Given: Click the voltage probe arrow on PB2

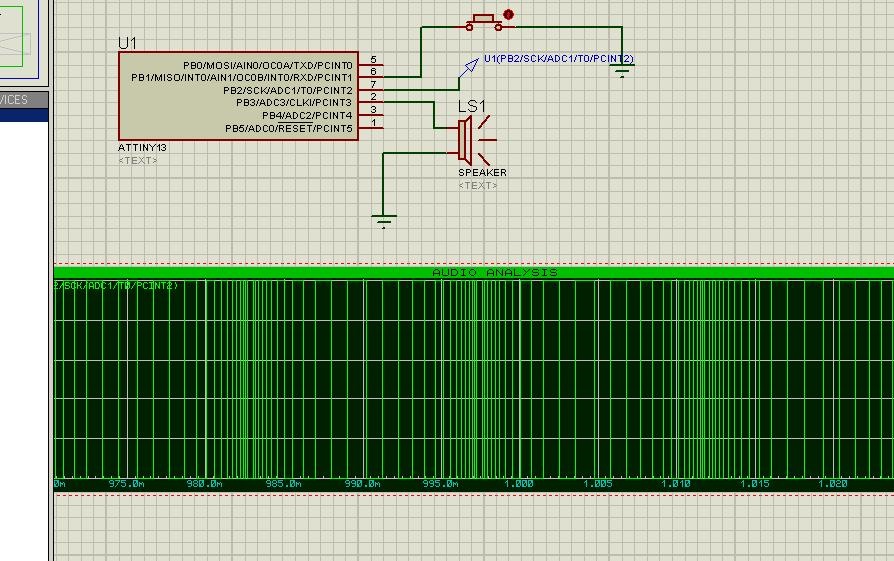Looking at the screenshot, I should pos(469,67).
